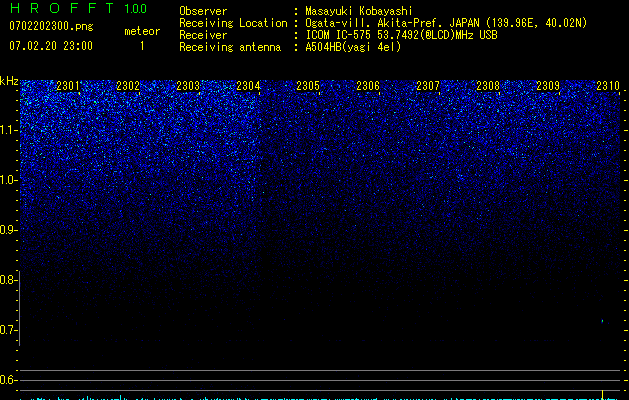Click the 1.0 kHz axis label

[8, 180]
